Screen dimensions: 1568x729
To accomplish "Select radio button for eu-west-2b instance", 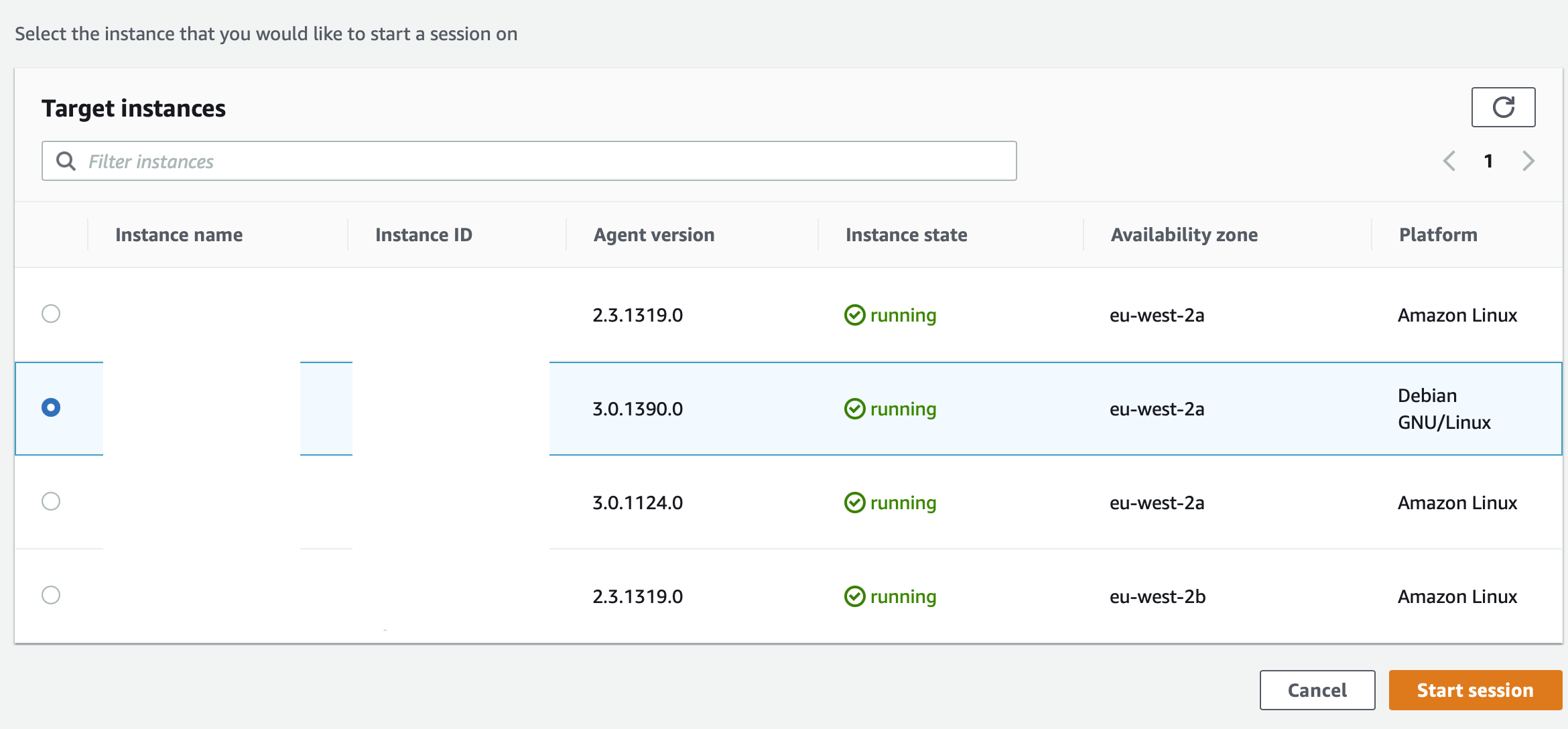I will coord(51,595).
